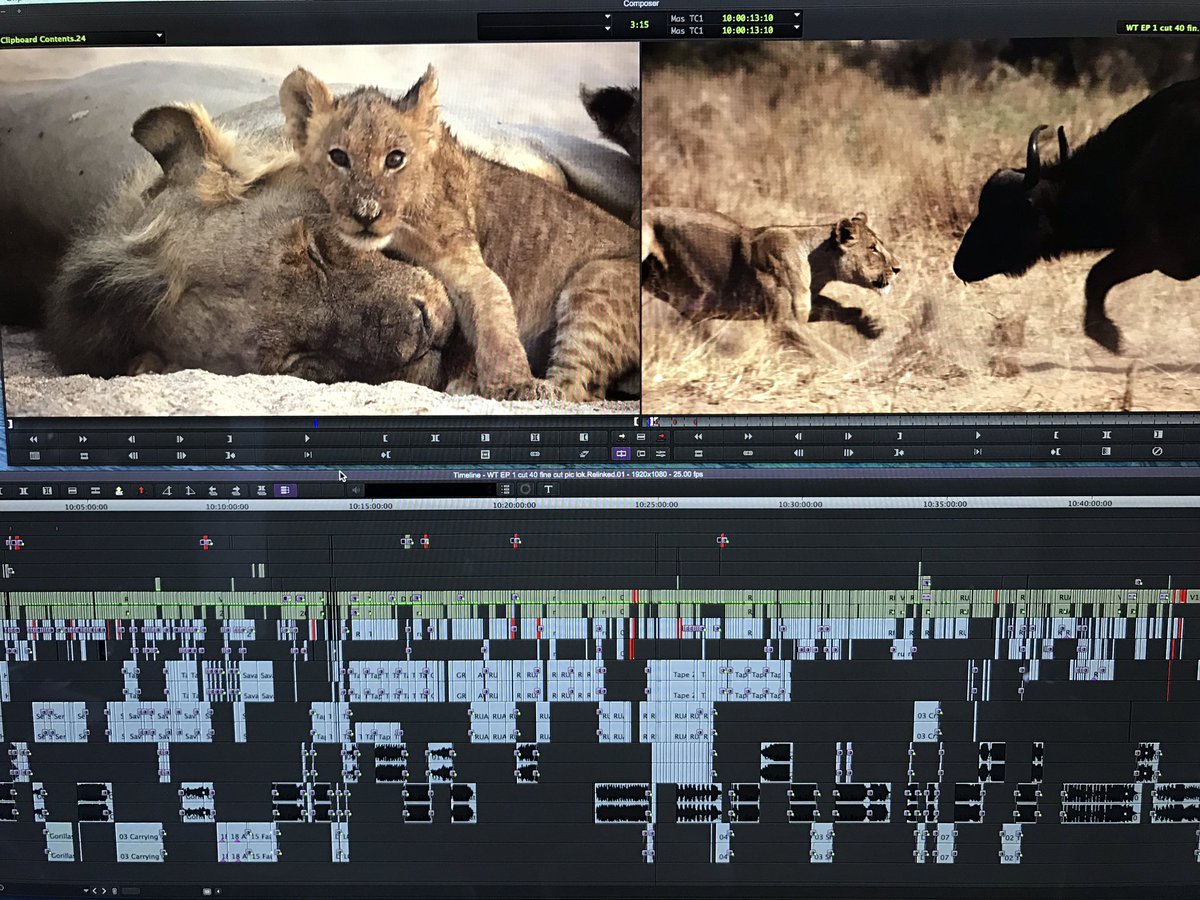Click the 3:15 duration readout
The image size is (1200, 900).
click(639, 24)
